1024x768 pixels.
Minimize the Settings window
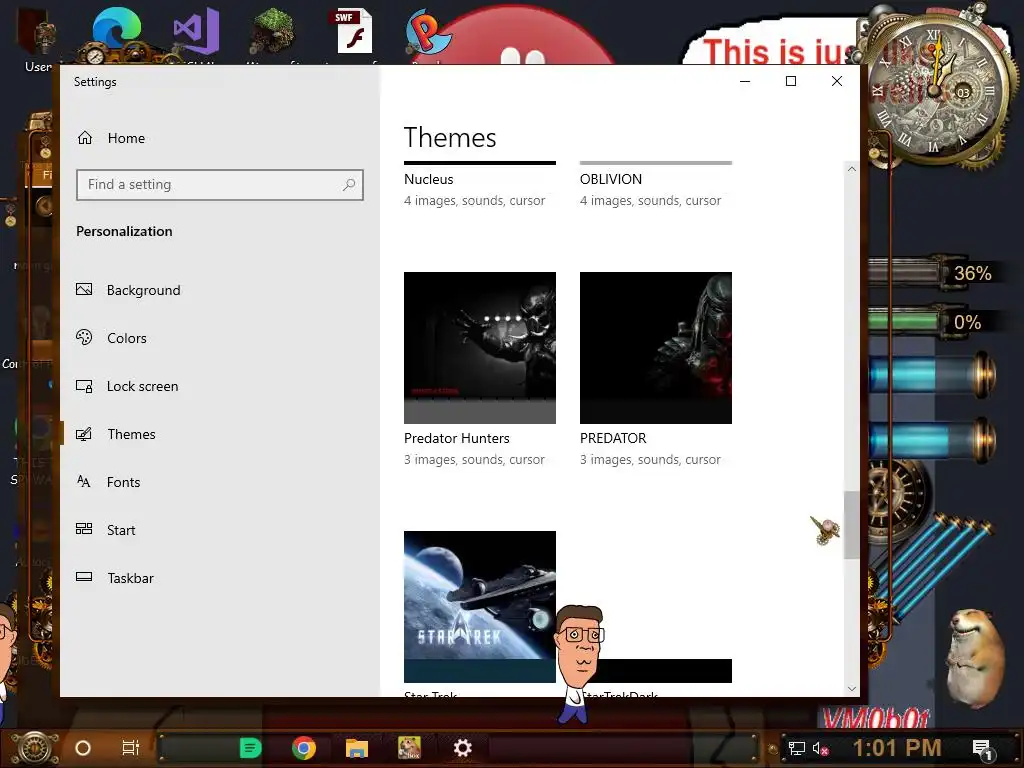click(x=745, y=81)
